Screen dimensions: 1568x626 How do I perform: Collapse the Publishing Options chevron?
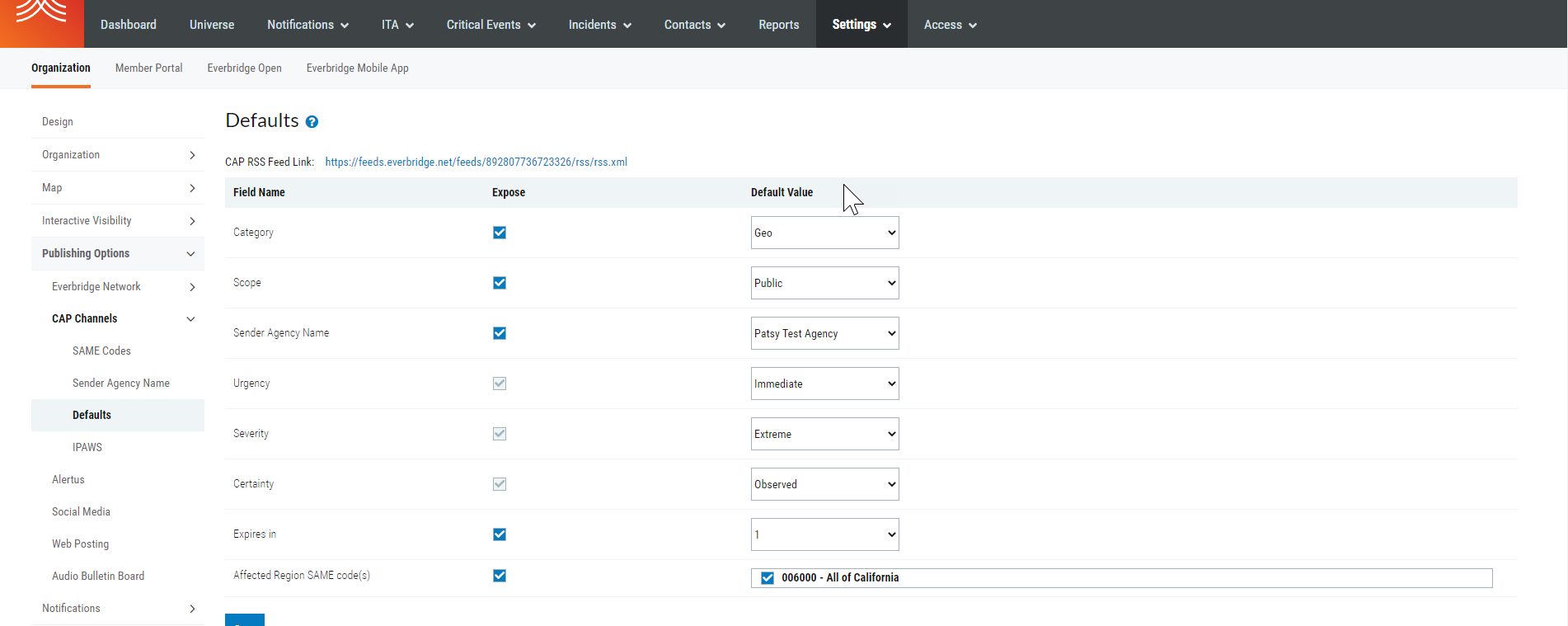point(190,254)
